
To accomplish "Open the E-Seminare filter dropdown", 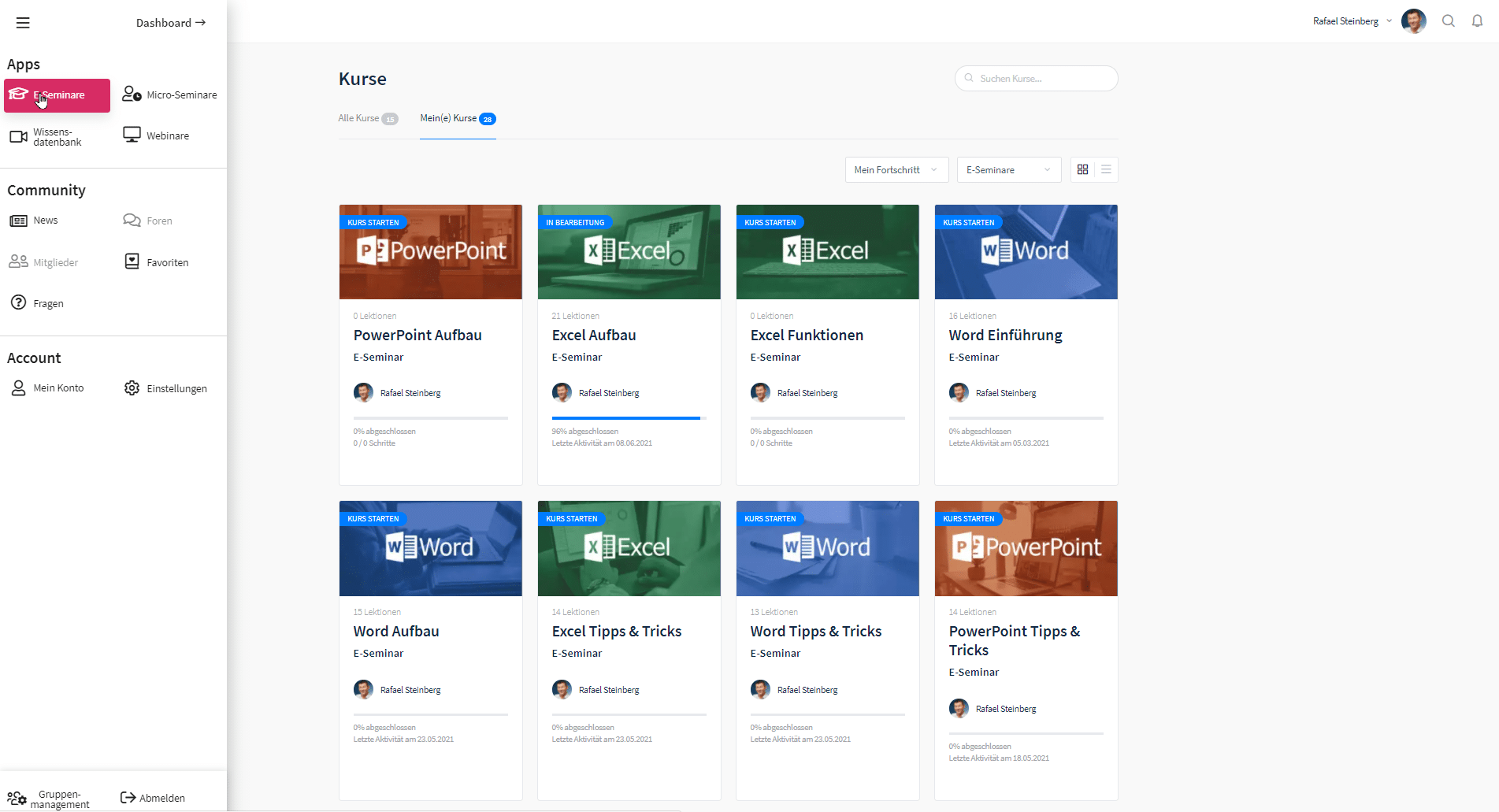I will (x=1008, y=170).
